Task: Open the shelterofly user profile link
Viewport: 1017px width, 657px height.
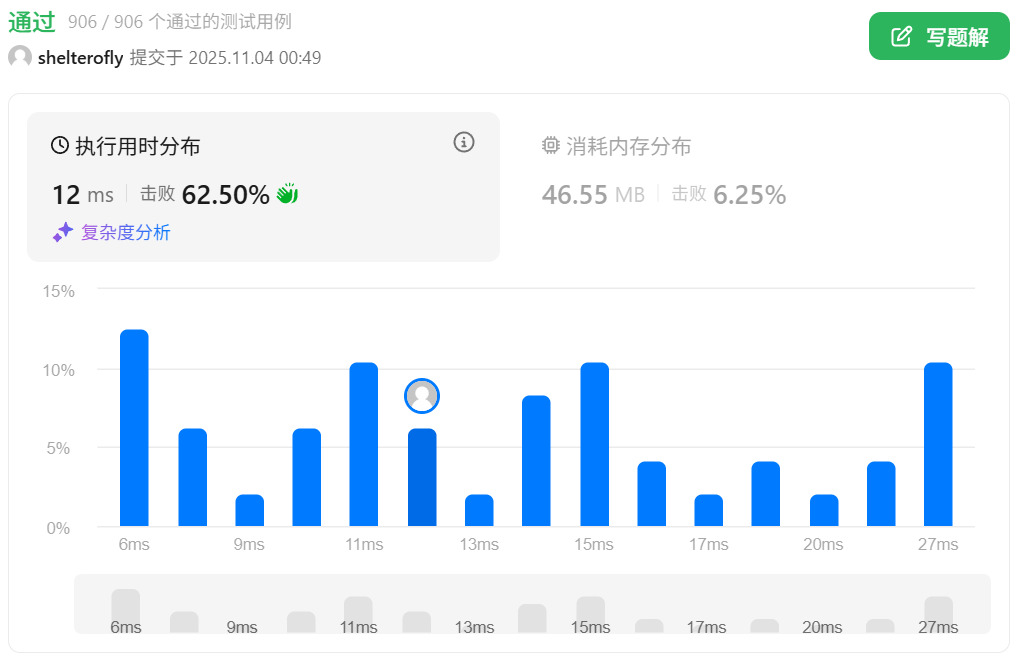Action: (x=80, y=58)
